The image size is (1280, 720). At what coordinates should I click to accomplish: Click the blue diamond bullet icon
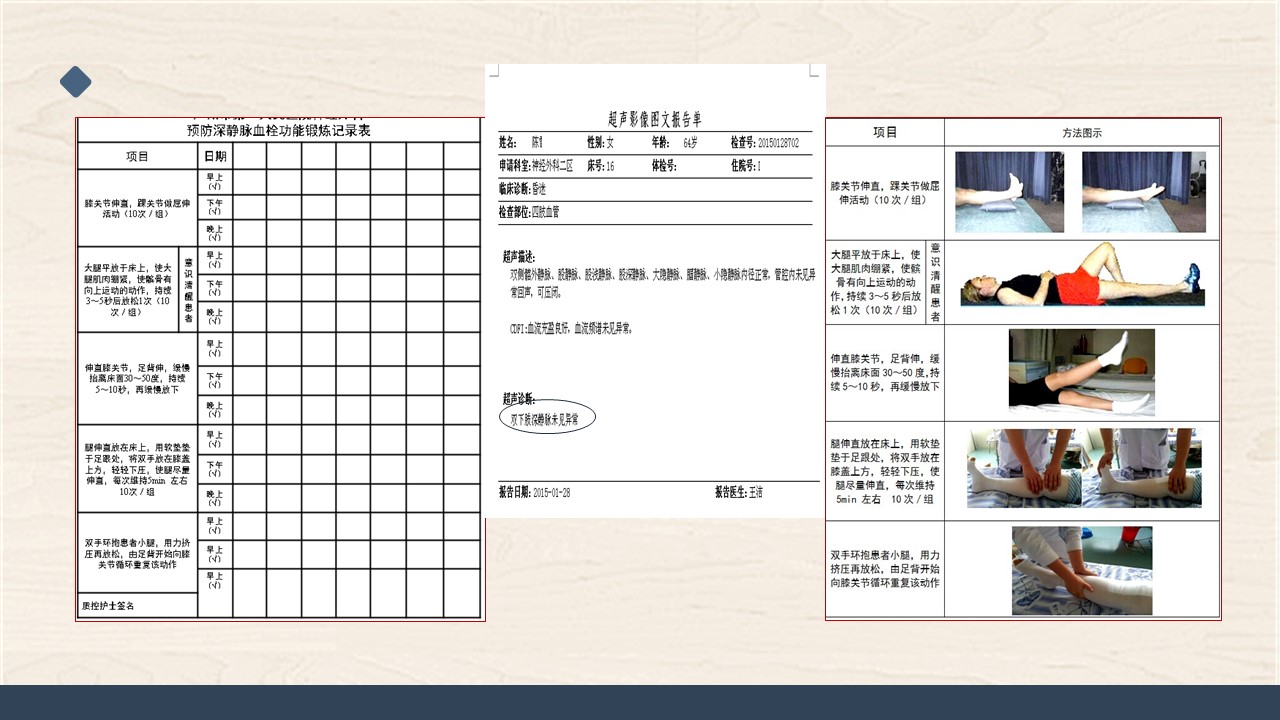75,82
